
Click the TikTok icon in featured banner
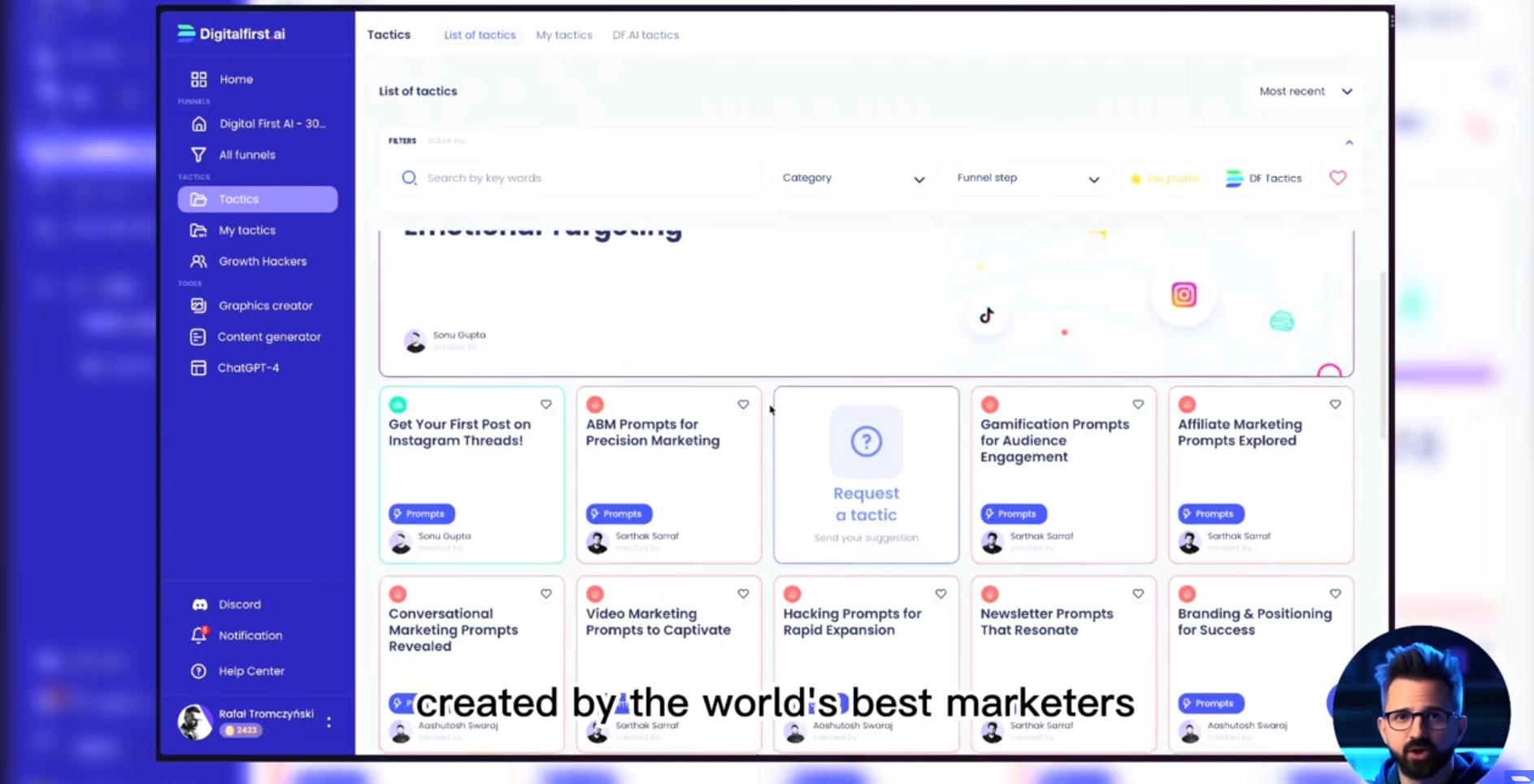[987, 315]
